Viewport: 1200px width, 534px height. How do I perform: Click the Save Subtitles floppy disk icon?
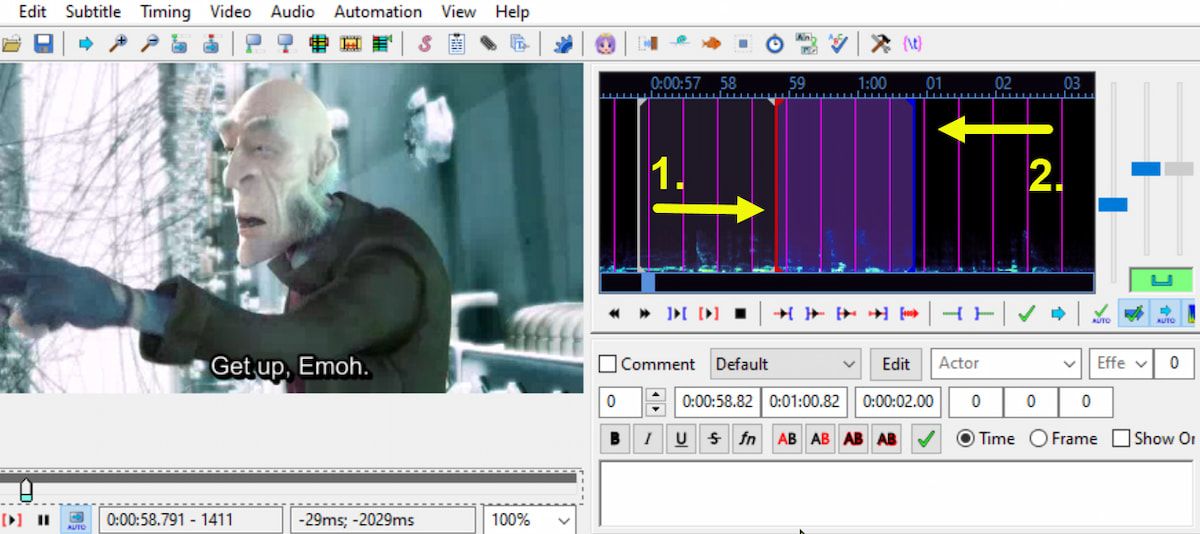43,44
